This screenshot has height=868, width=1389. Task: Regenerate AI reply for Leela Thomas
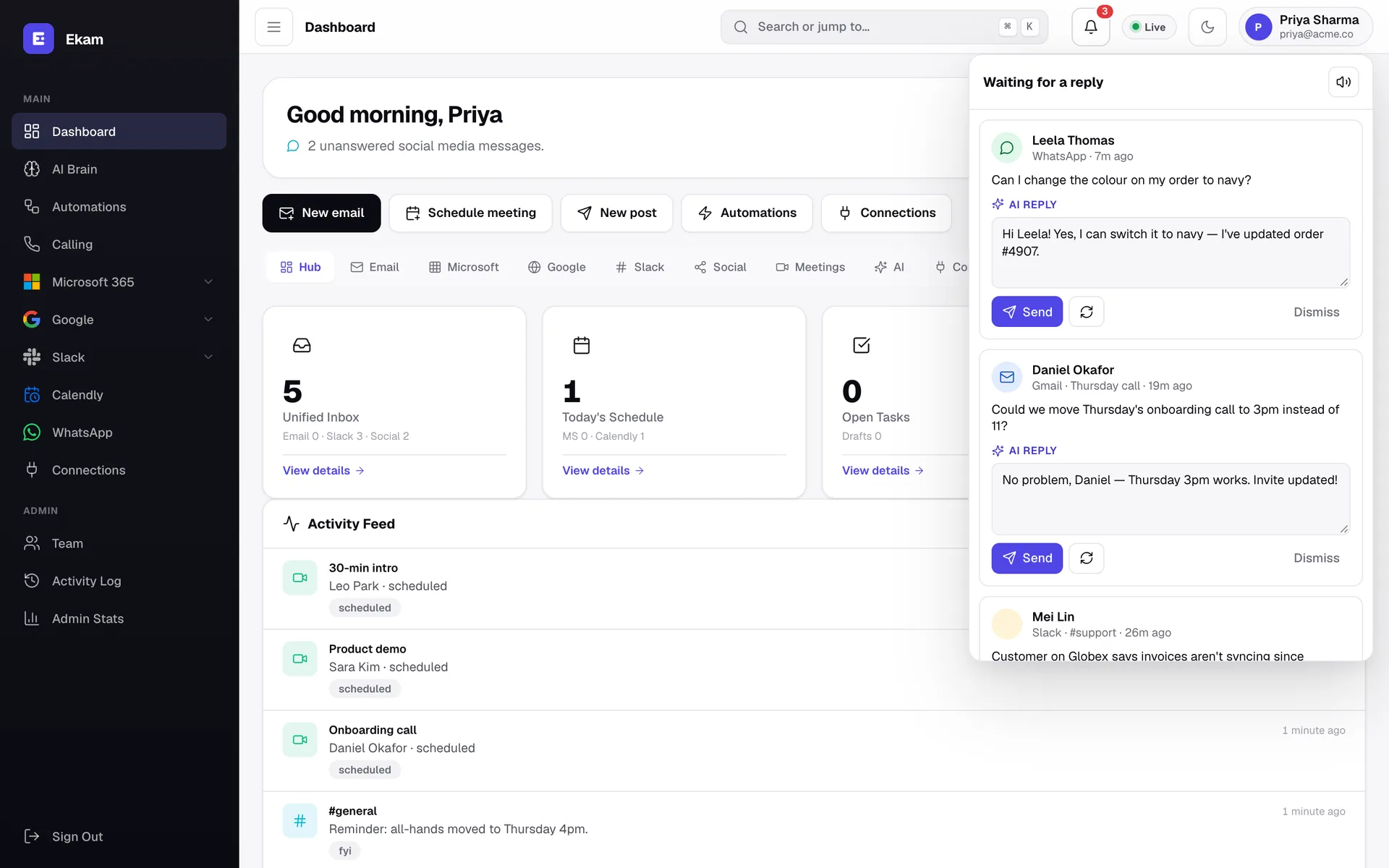(x=1086, y=312)
